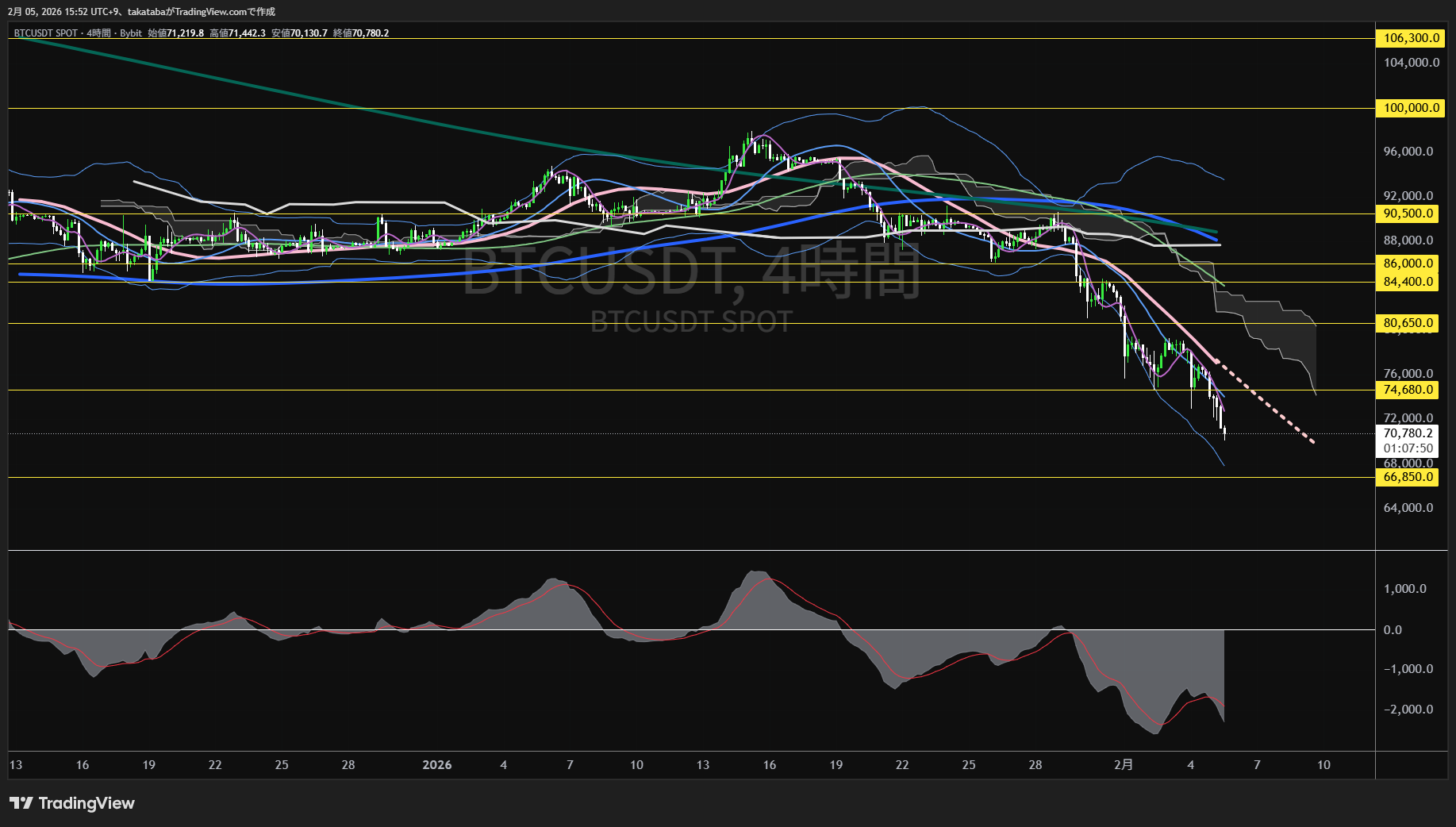Image resolution: width=1456 pixels, height=827 pixels.
Task: Click the BTCUSDT SPOT symbol legend title
Action: coord(46,33)
